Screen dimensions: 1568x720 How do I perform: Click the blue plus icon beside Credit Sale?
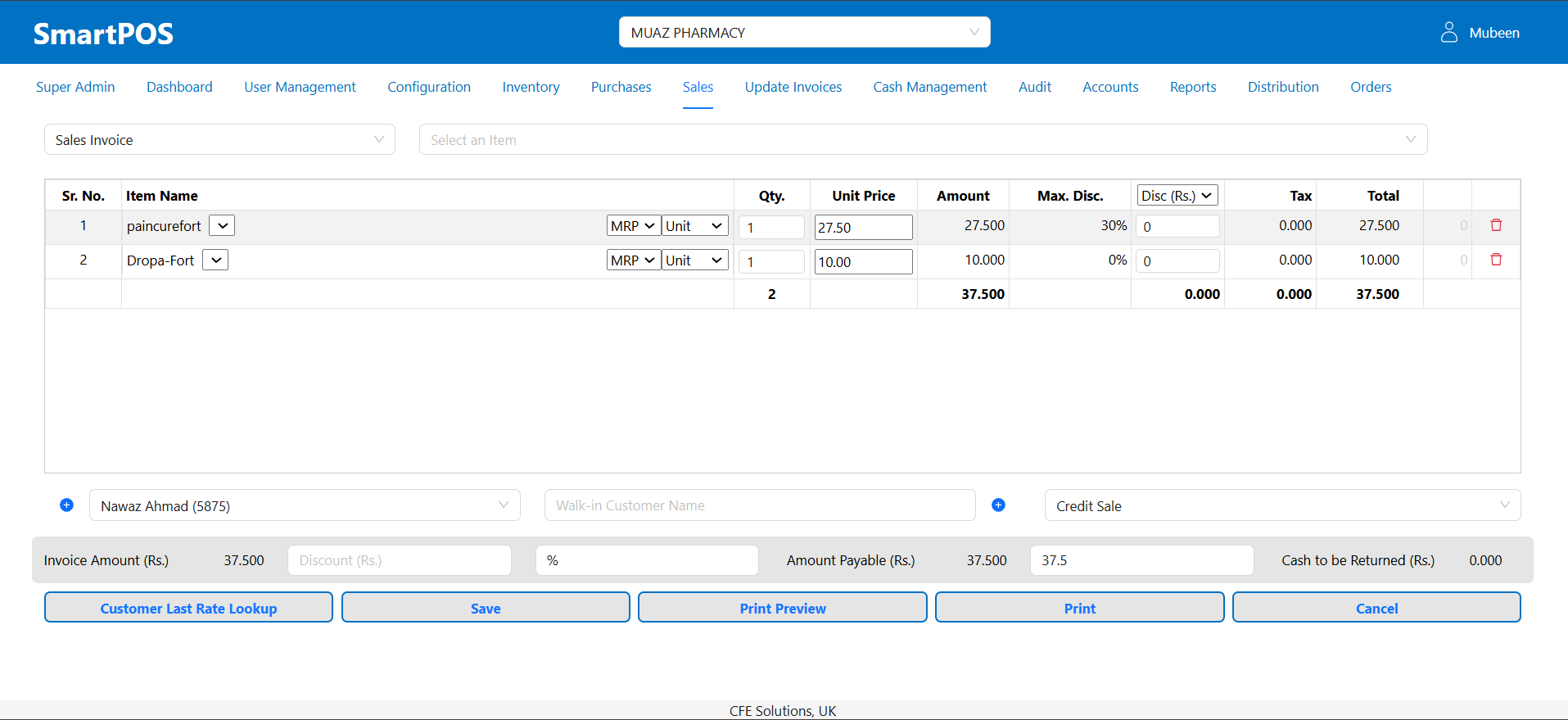tap(998, 505)
